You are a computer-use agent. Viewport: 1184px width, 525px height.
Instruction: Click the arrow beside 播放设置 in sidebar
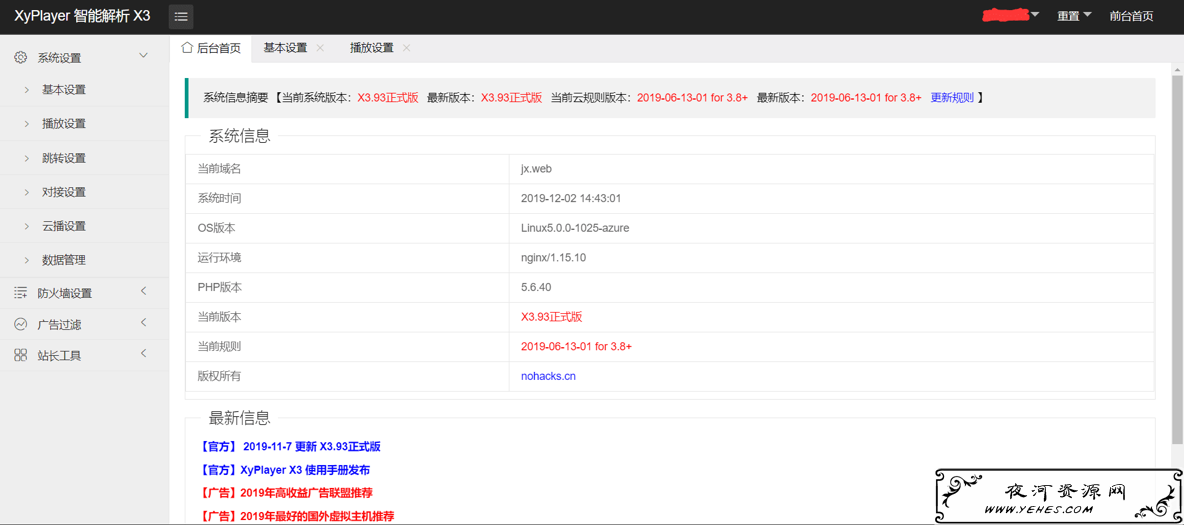pos(26,124)
